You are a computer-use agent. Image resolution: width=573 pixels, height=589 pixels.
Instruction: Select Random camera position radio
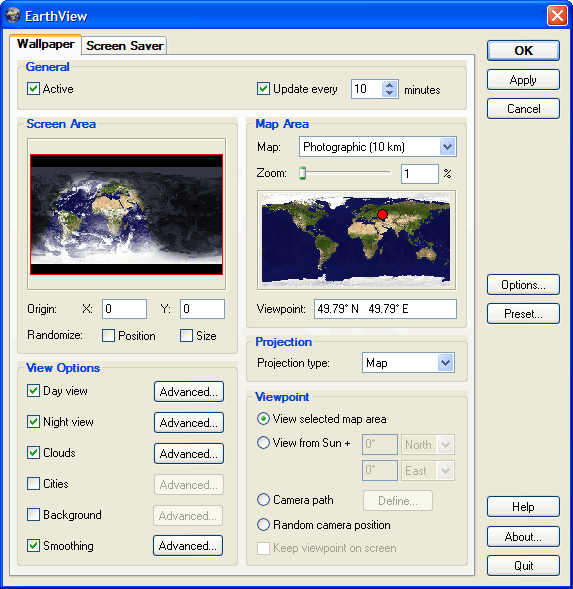263,524
